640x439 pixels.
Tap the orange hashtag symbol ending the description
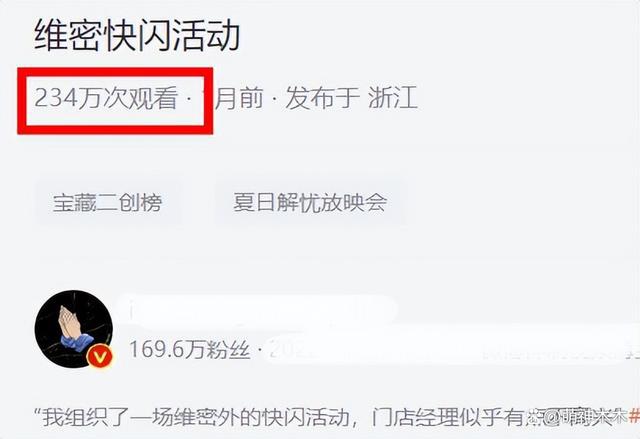[x=634, y=417]
